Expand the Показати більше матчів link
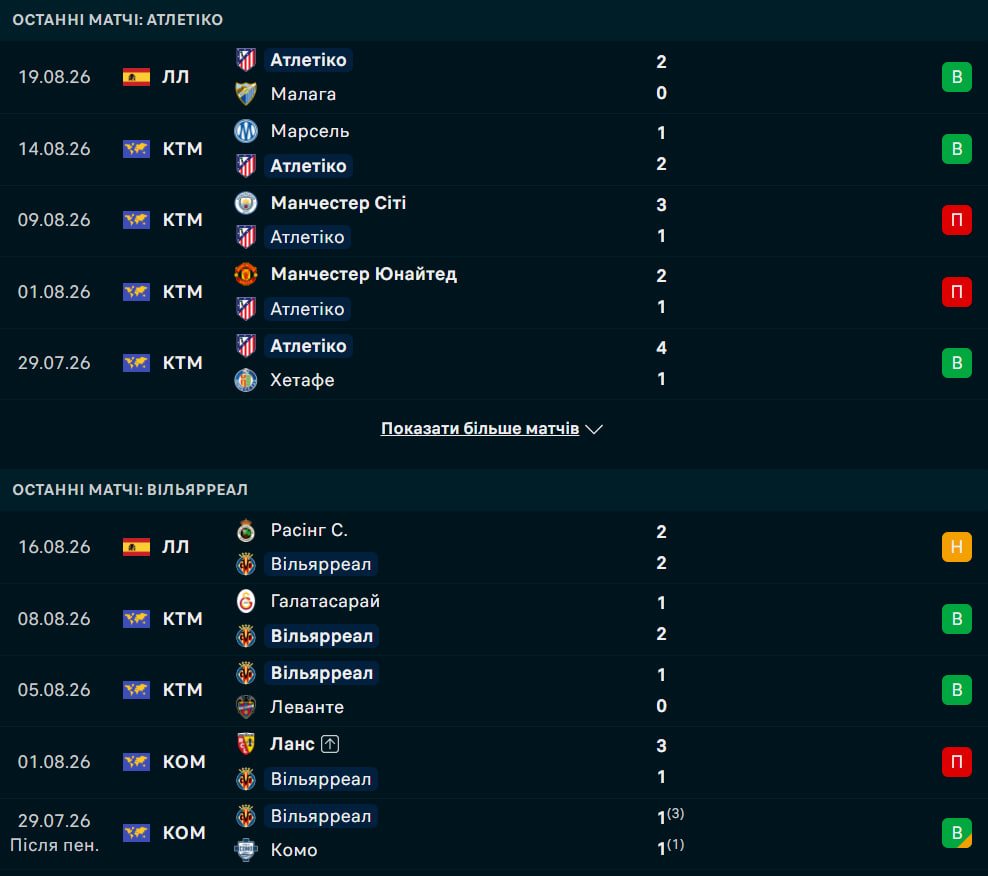The height and width of the screenshot is (876, 988). point(480,429)
